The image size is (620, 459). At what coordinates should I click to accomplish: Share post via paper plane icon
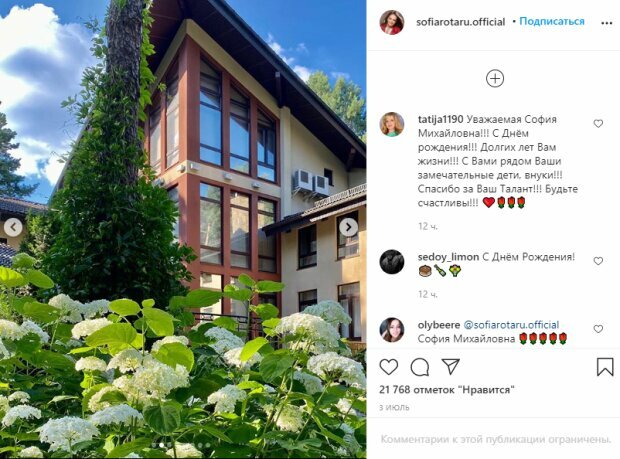tap(450, 366)
